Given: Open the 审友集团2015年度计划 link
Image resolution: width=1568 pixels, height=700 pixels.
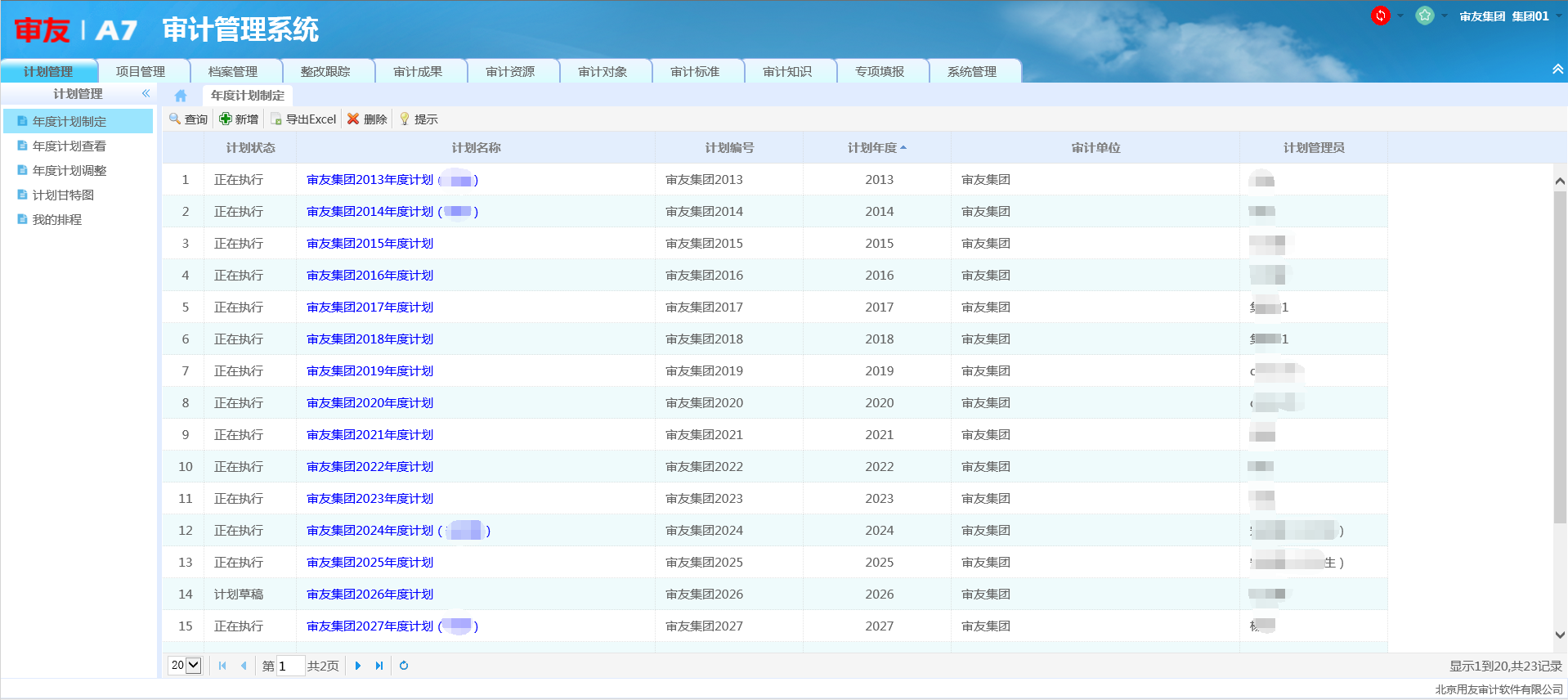Looking at the screenshot, I should 370,244.
